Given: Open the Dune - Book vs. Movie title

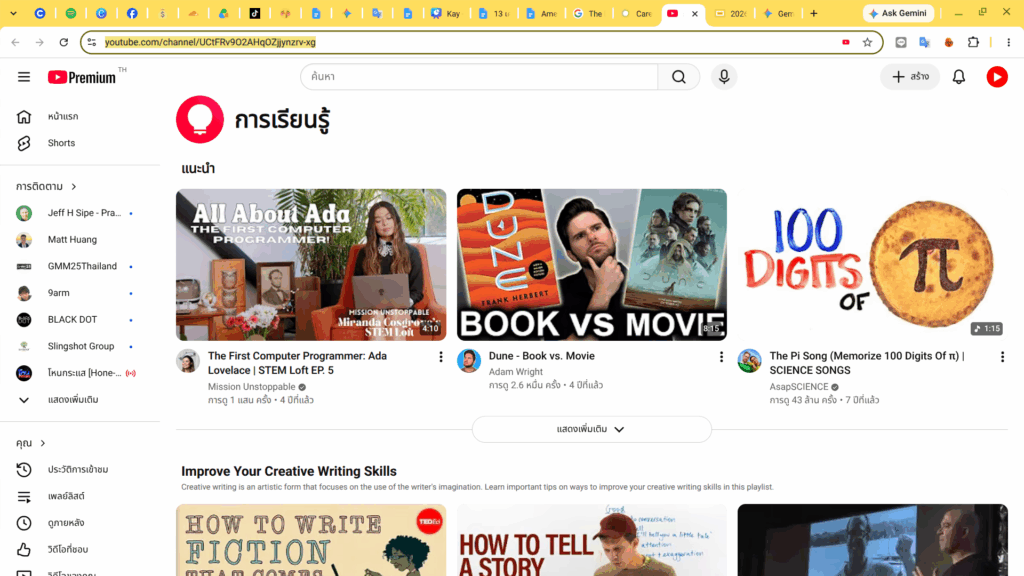Looking at the screenshot, I should point(541,356).
